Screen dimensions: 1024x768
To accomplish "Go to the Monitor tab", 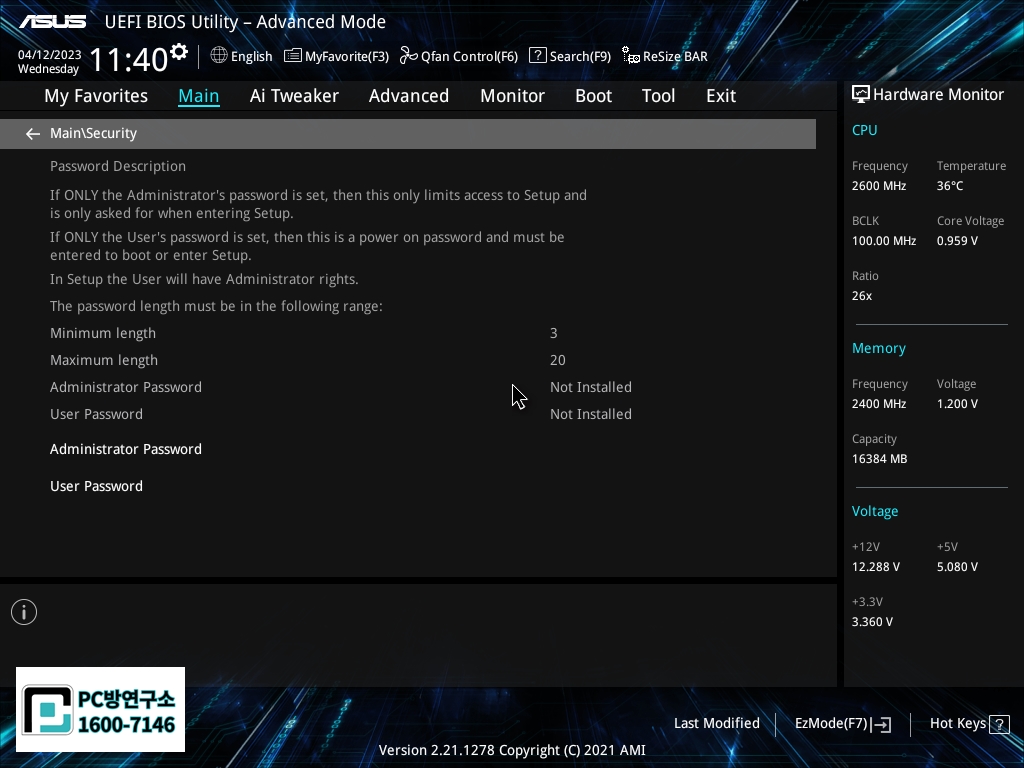I will (512, 96).
